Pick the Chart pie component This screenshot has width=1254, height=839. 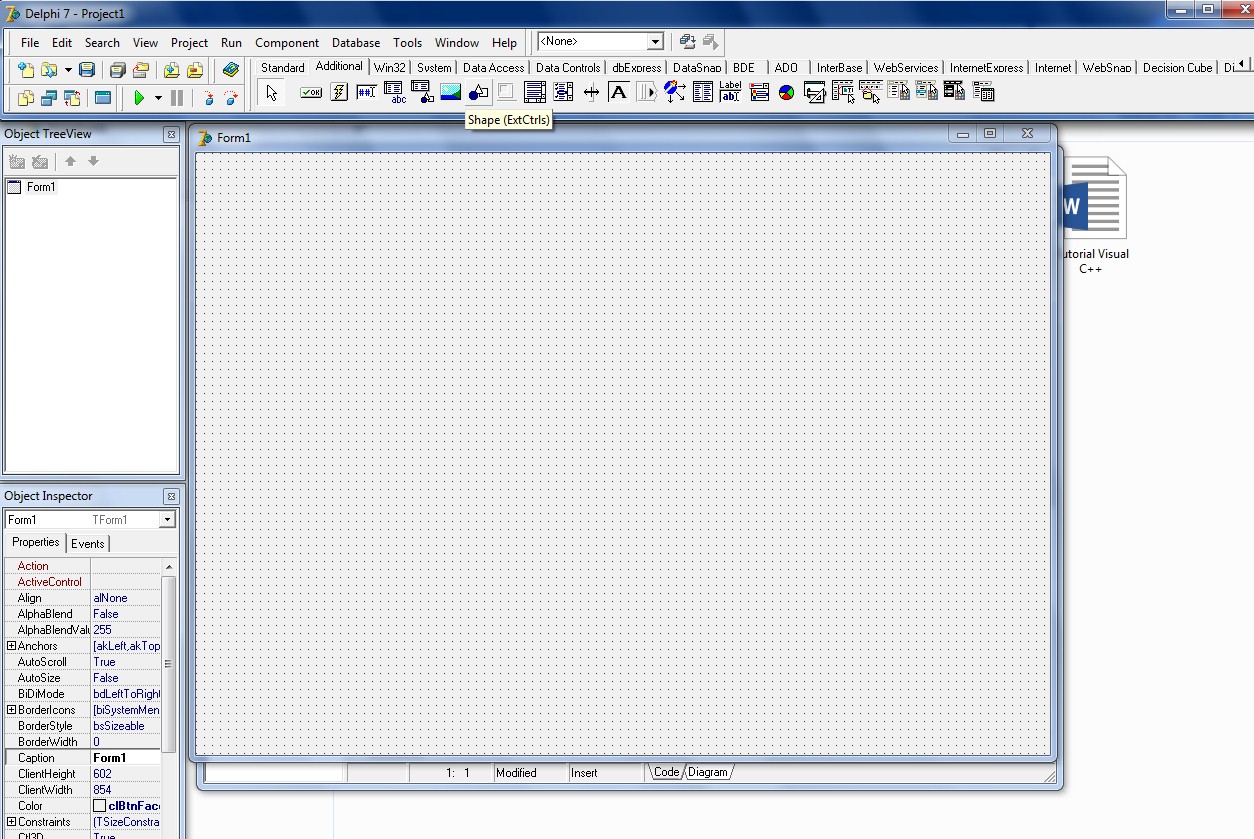[x=785, y=91]
